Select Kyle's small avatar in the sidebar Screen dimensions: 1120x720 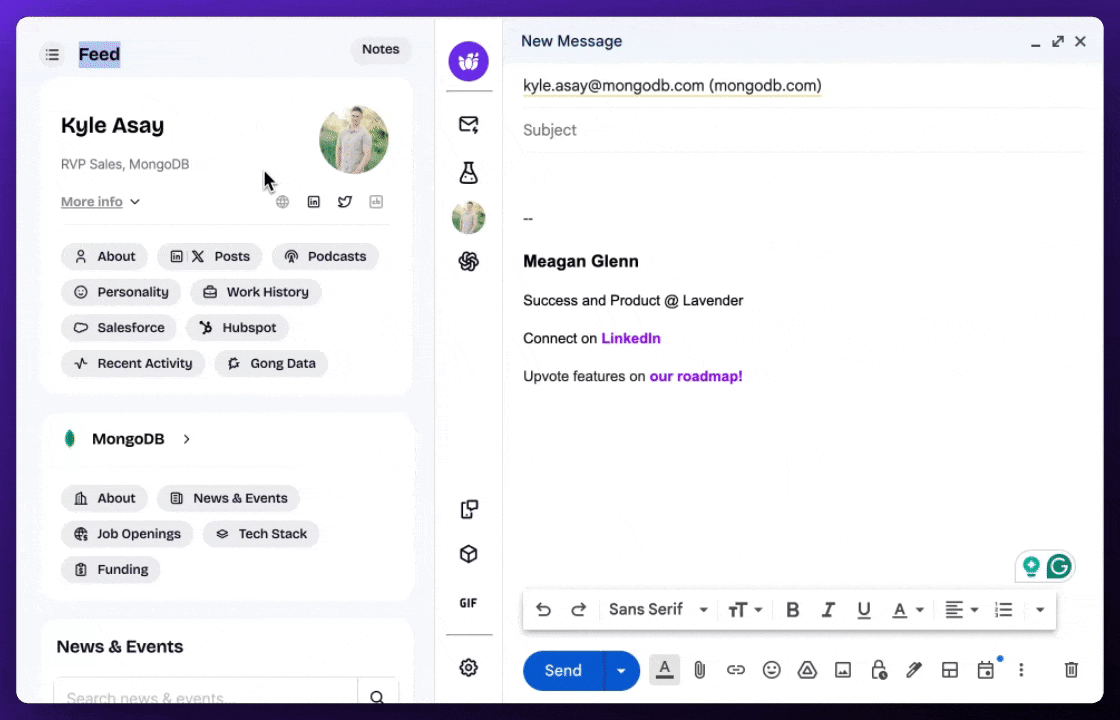(x=469, y=217)
